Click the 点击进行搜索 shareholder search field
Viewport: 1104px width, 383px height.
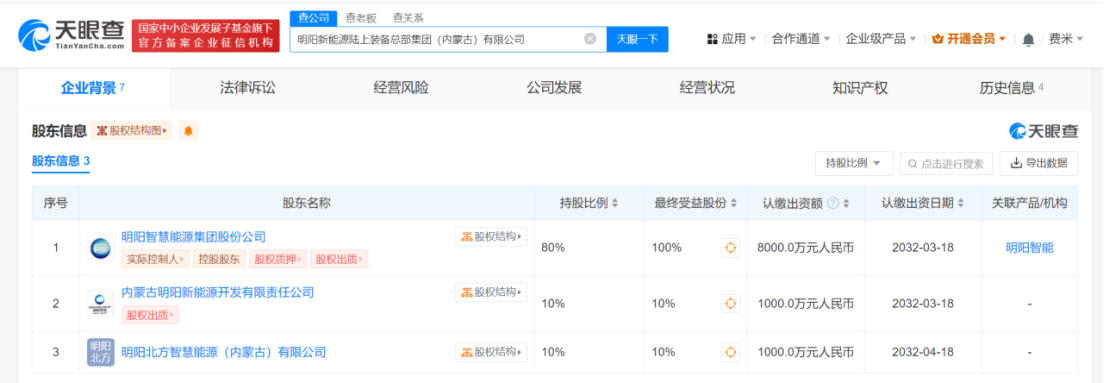946,163
